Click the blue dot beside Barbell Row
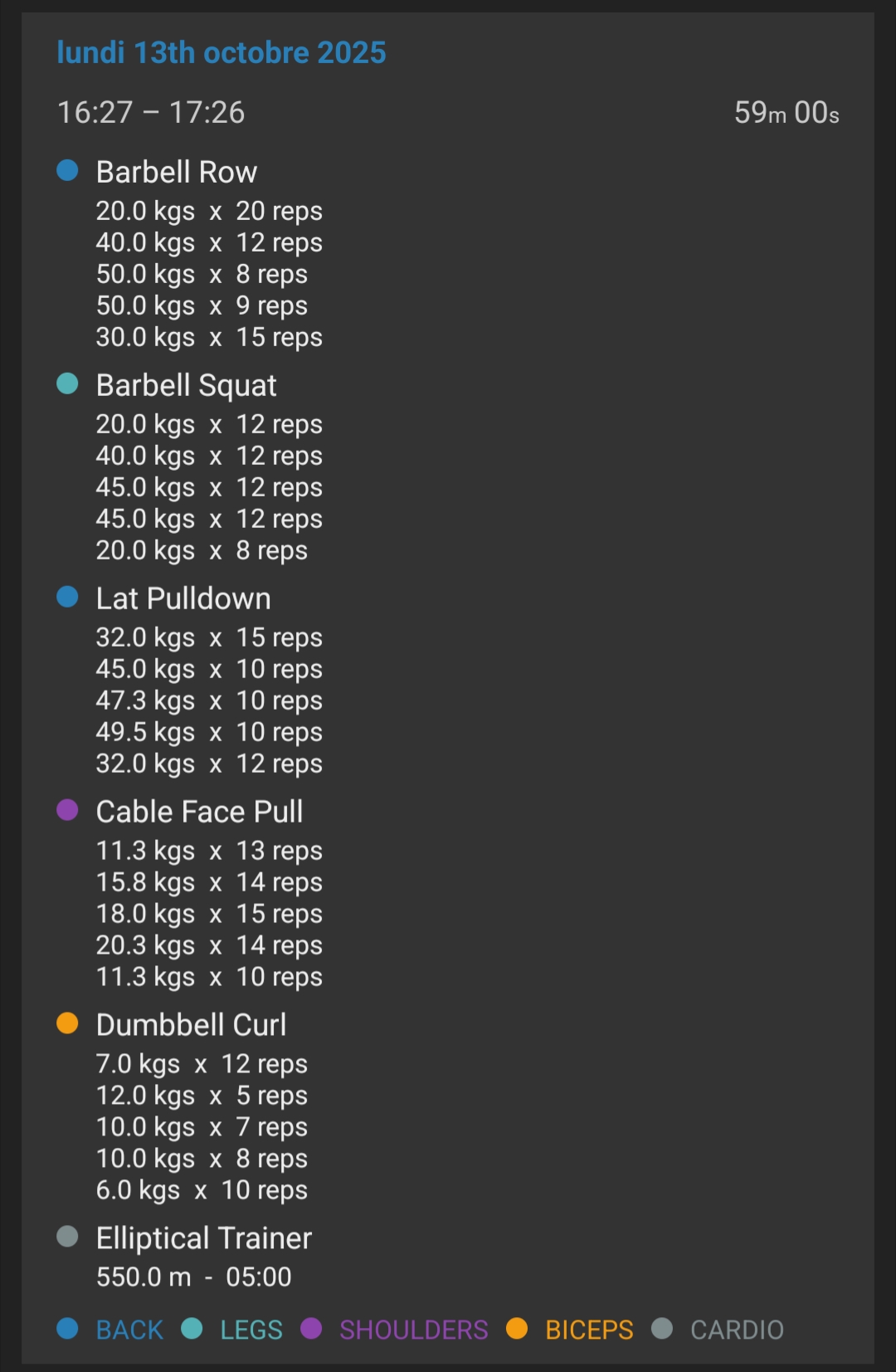This screenshot has height=1372, width=896. 67,171
